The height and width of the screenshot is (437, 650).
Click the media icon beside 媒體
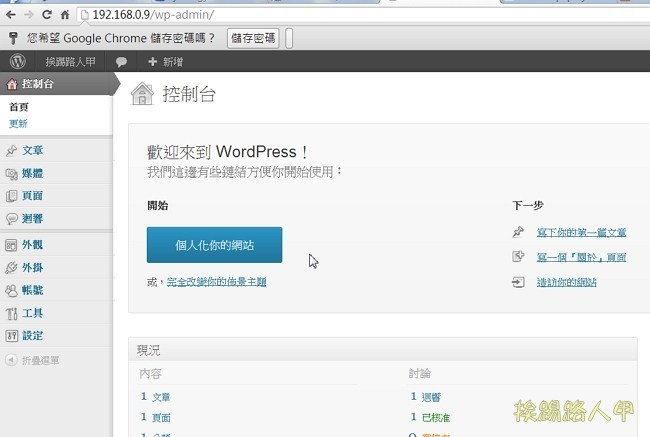coord(12,173)
